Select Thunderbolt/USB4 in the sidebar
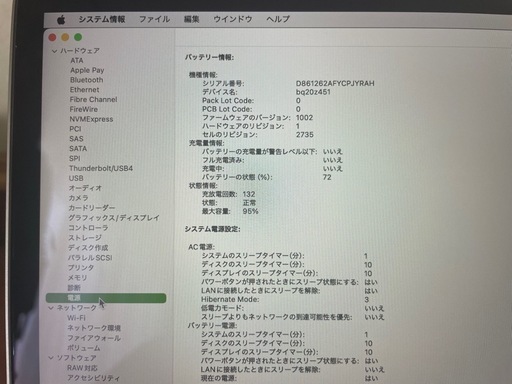This screenshot has height=384, width=512. coord(101,168)
